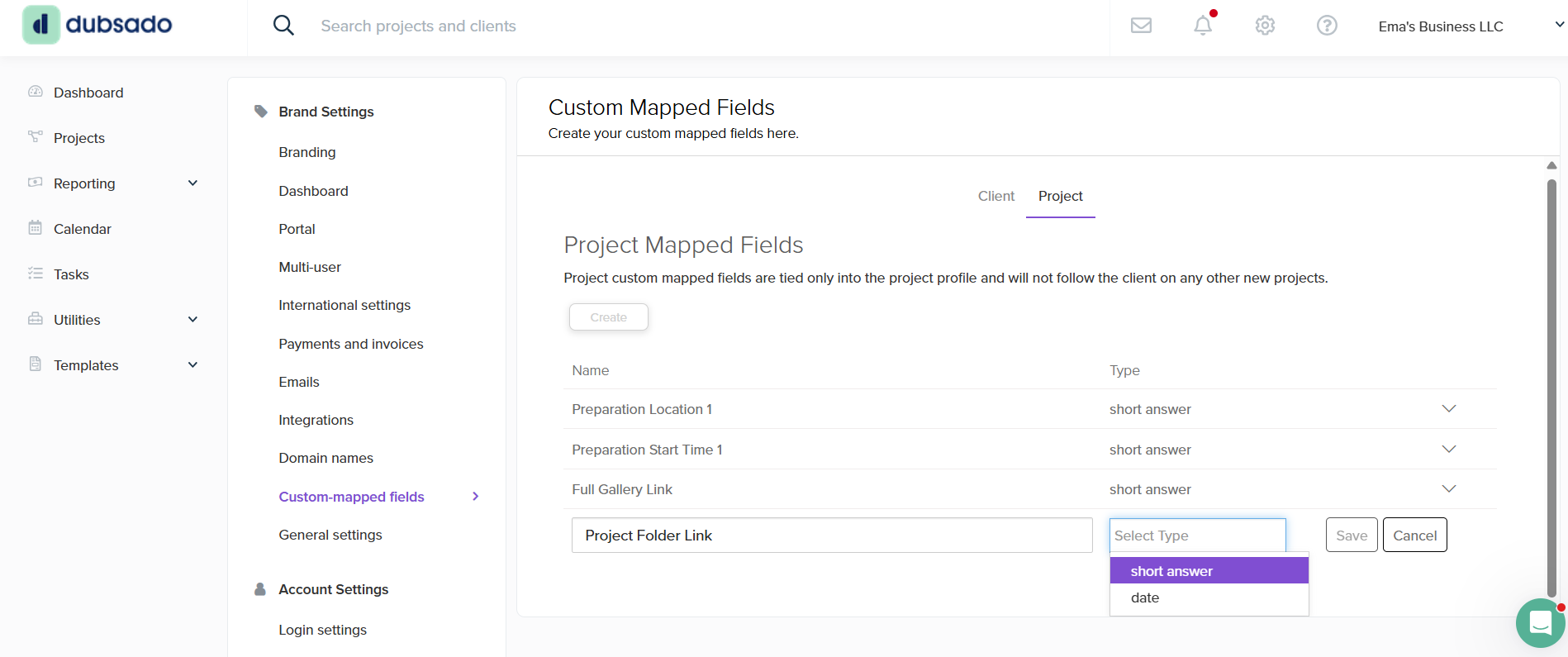
Task: Click the Project Folder Link name field
Action: pyautogui.click(x=831, y=536)
